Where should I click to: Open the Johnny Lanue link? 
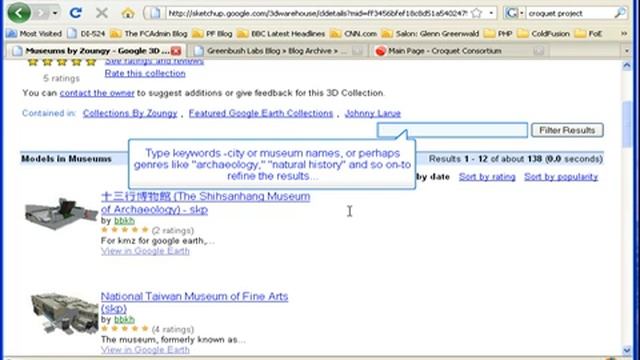pyautogui.click(x=373, y=113)
